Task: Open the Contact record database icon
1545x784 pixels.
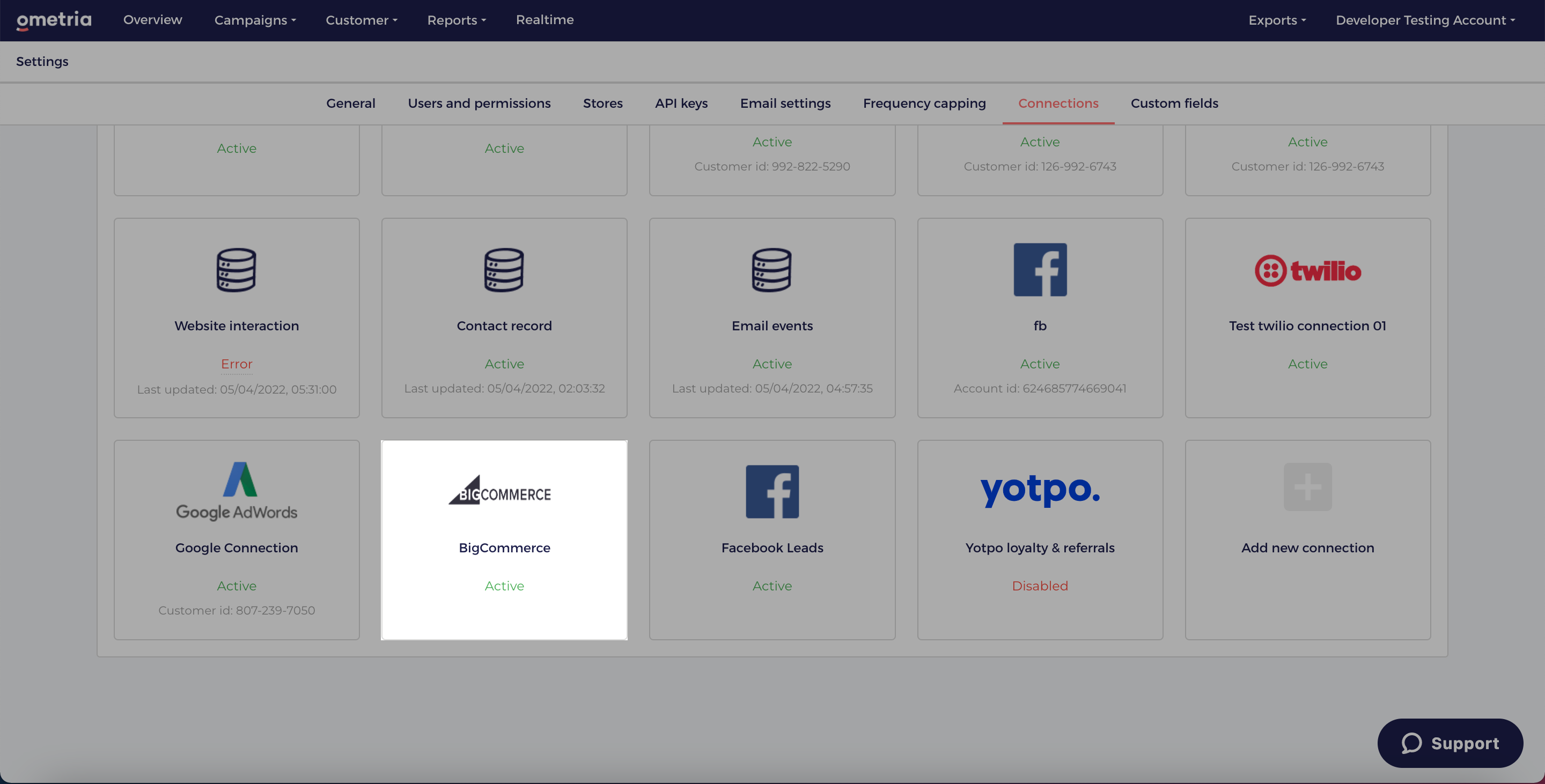Action: [x=504, y=270]
